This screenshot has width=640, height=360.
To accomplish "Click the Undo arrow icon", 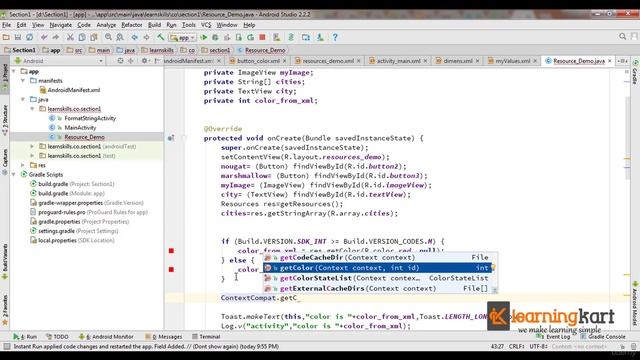I will click(x=44, y=37).
